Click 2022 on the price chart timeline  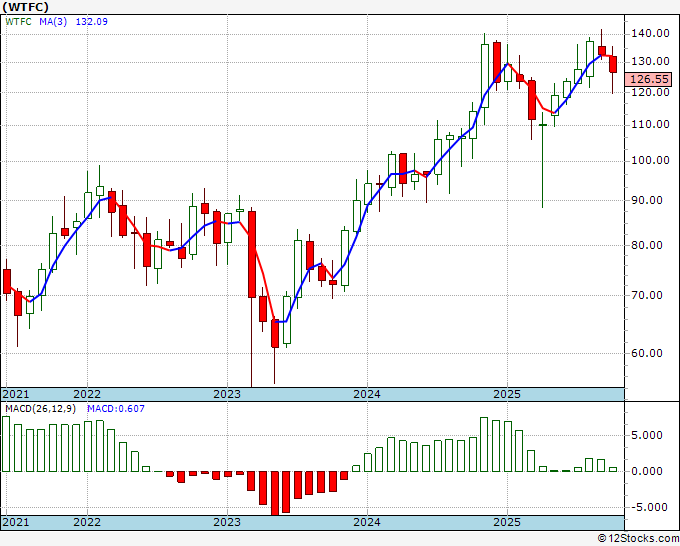(x=87, y=394)
